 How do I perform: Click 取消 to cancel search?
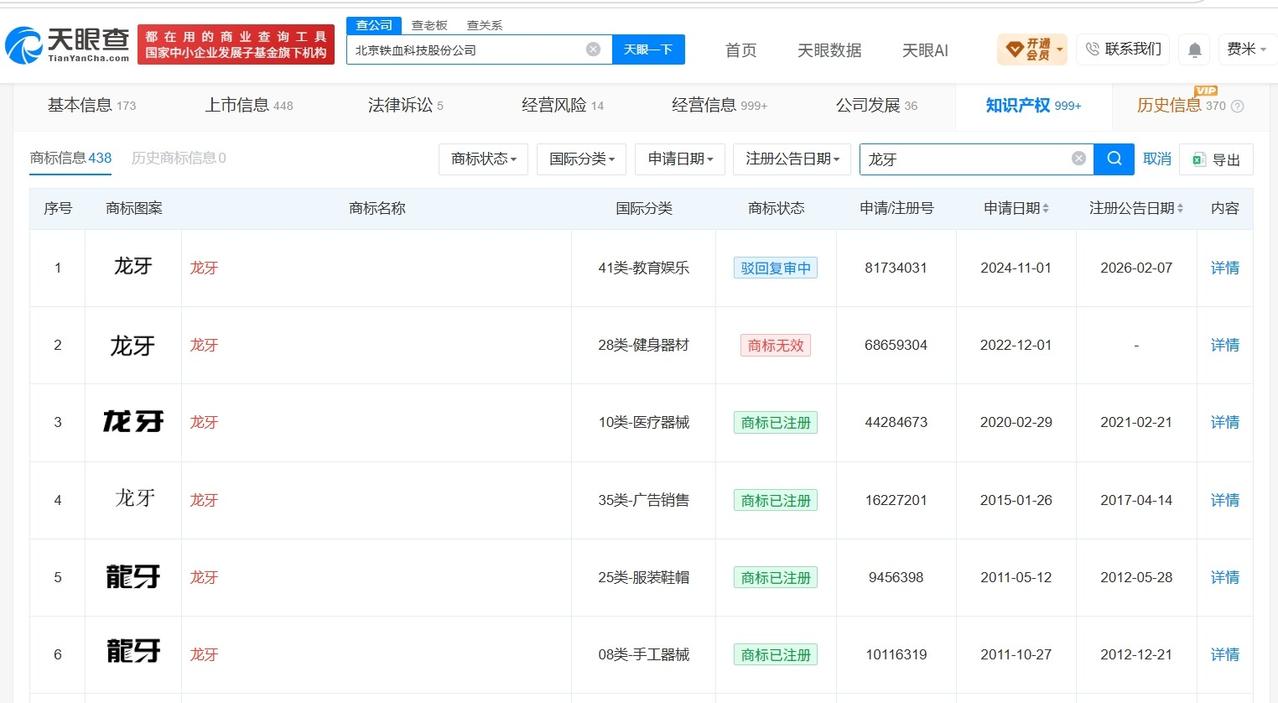pos(1157,158)
